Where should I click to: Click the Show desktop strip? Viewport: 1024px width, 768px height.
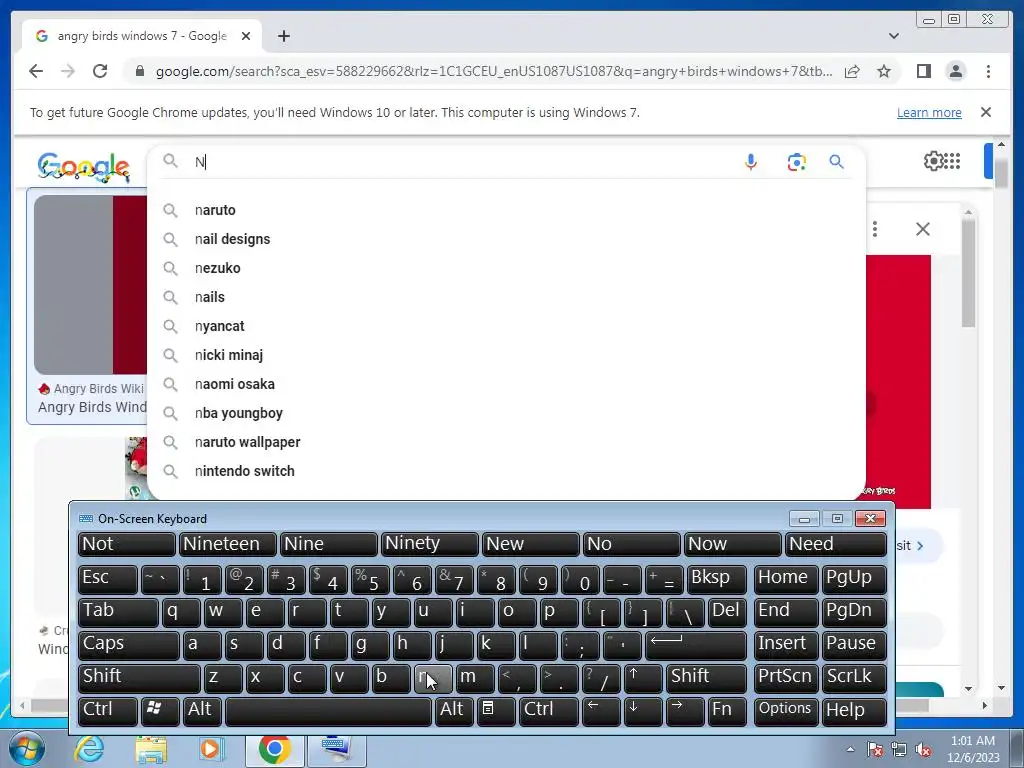(x=1018, y=749)
